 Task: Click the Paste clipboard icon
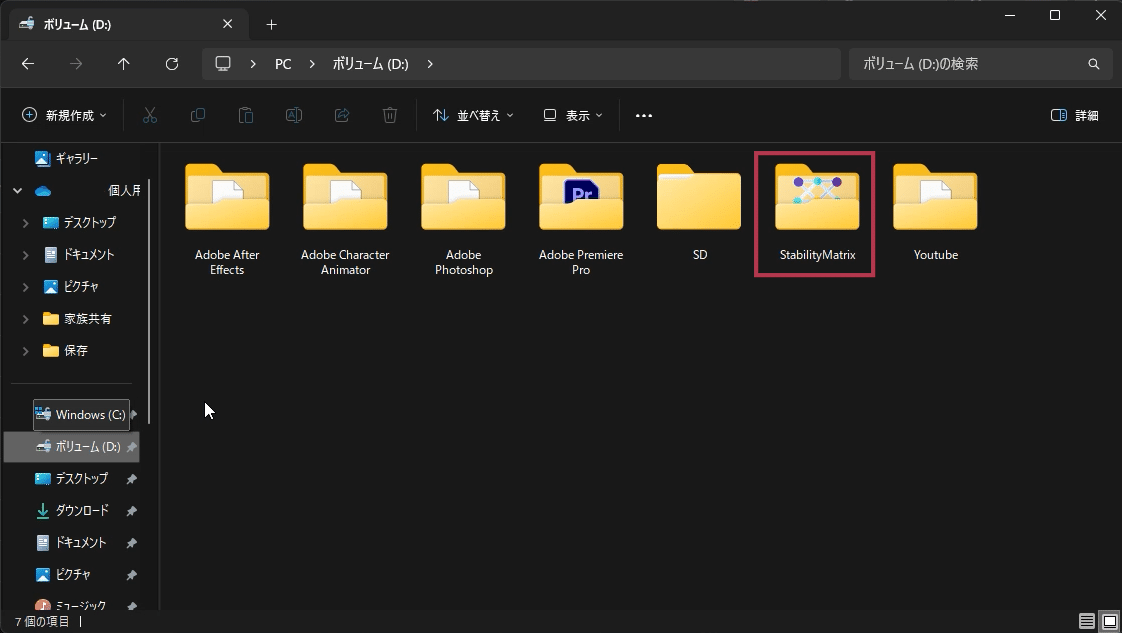point(245,115)
